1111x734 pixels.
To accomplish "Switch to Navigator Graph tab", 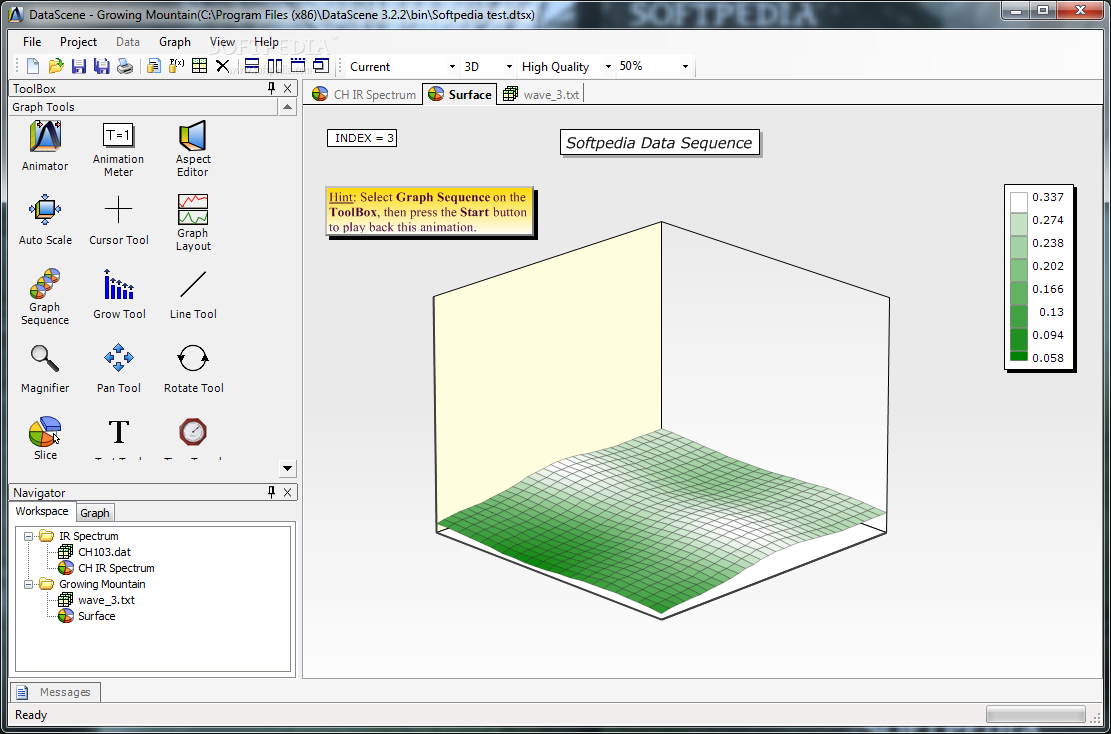I will click(x=94, y=513).
